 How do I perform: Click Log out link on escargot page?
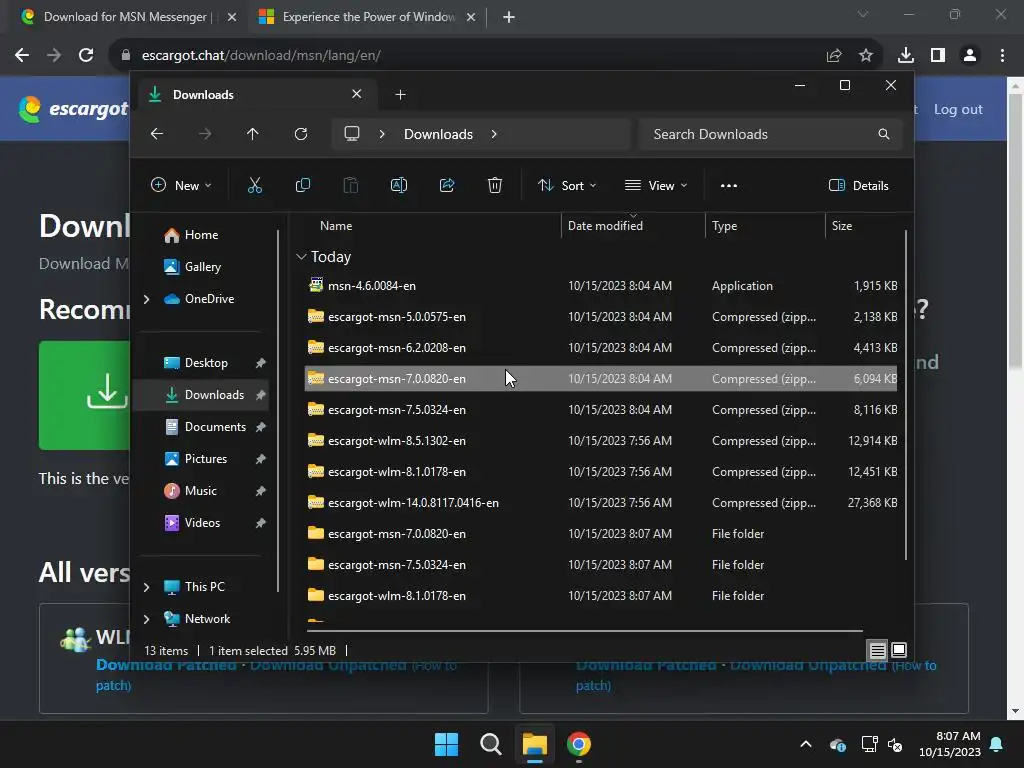(x=958, y=110)
